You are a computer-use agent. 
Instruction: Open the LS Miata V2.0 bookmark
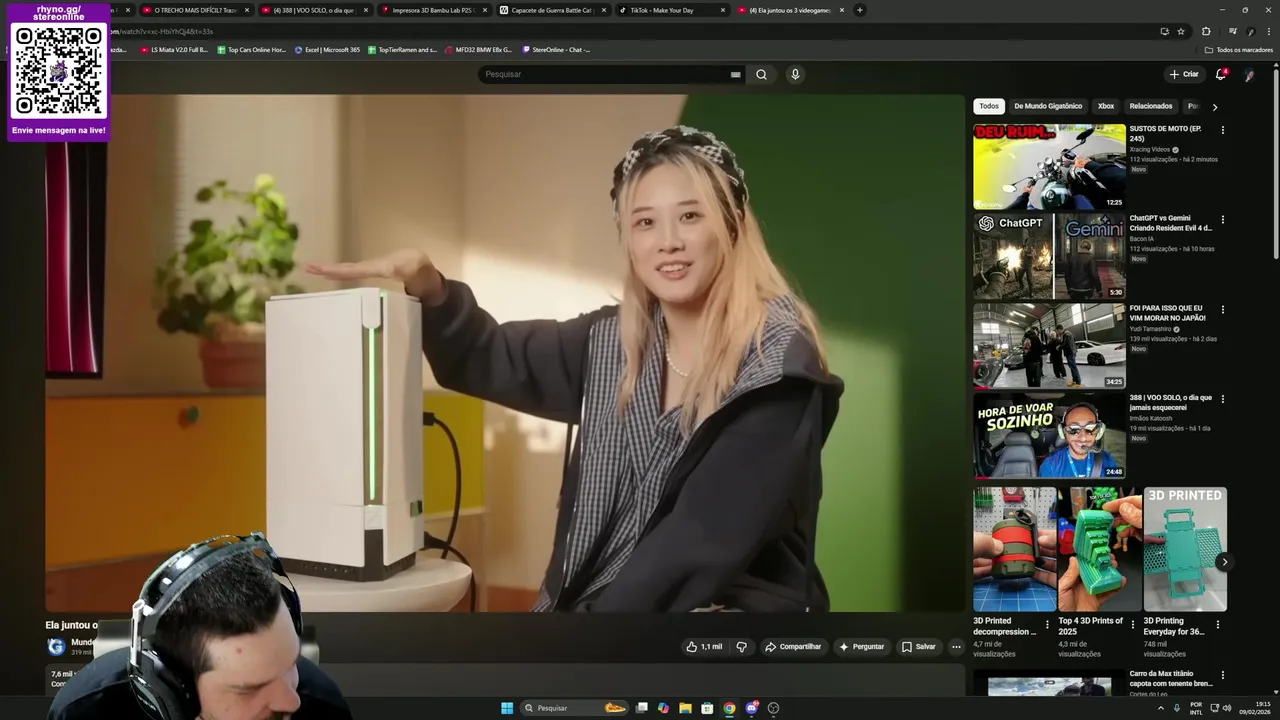[x=174, y=49]
